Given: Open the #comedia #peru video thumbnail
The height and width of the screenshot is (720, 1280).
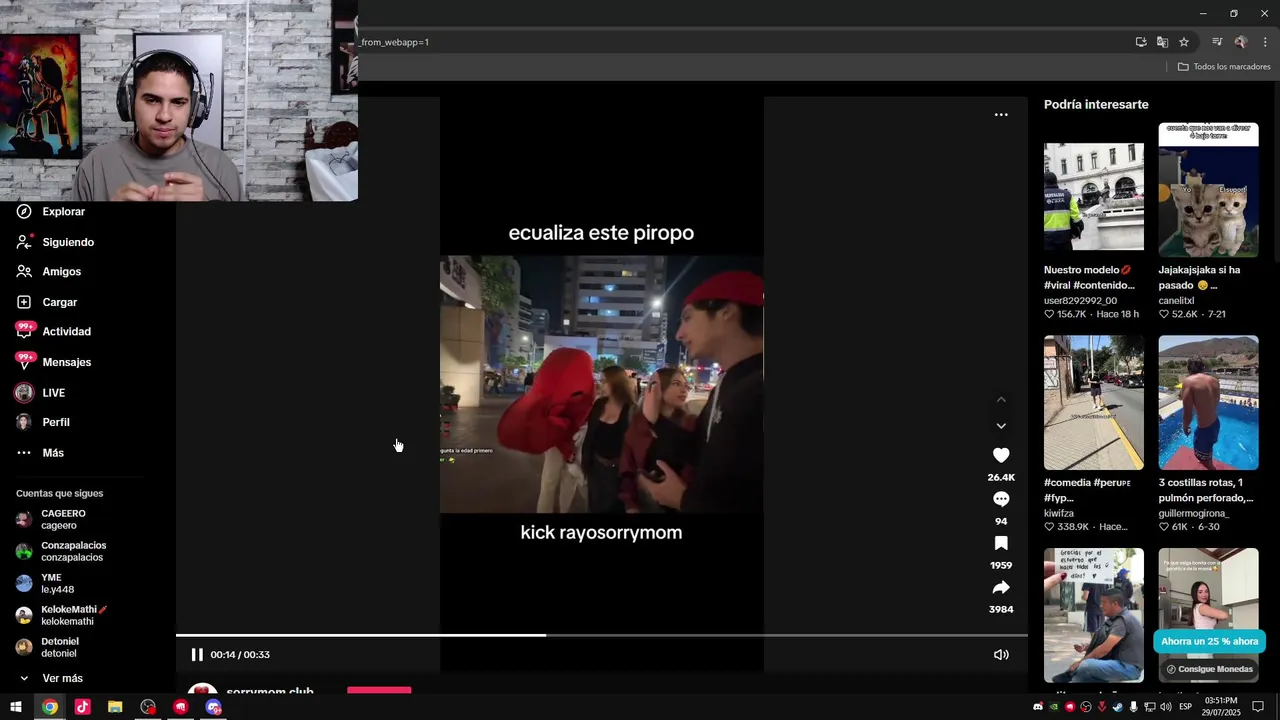Looking at the screenshot, I should (1094, 403).
